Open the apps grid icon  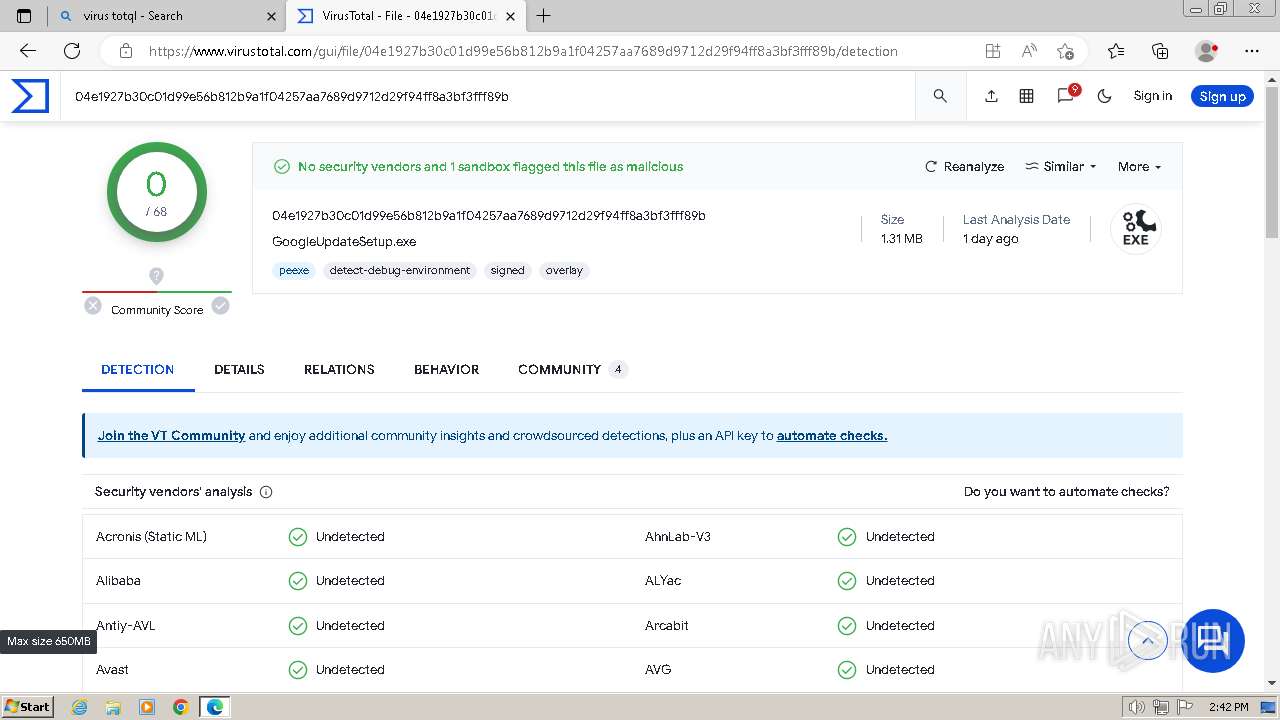coord(1026,96)
